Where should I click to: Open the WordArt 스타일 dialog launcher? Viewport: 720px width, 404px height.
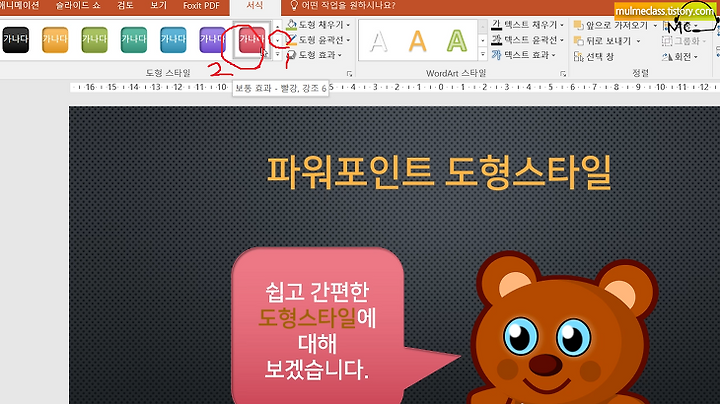pos(563,73)
